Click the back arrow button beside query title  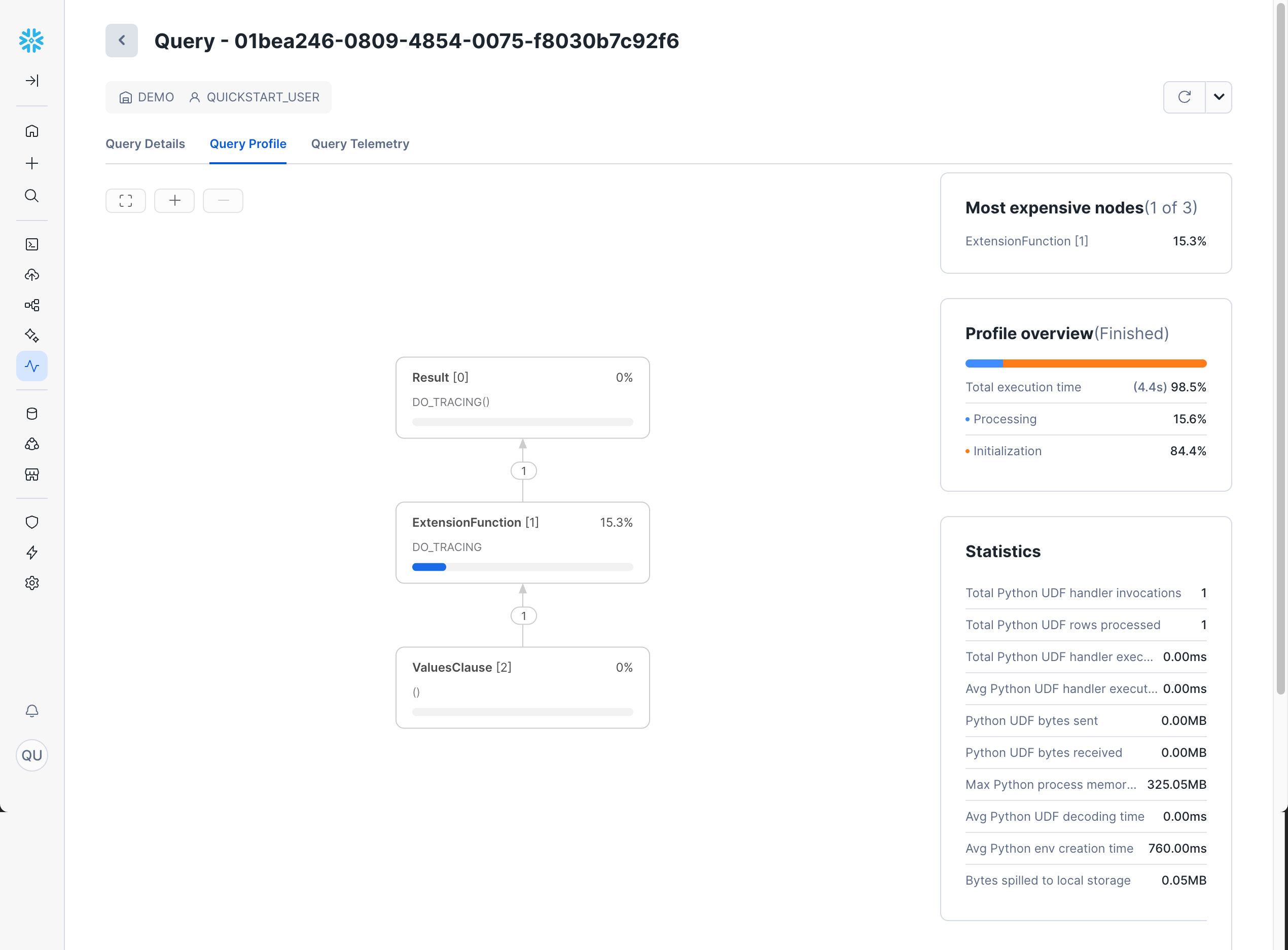coord(121,40)
